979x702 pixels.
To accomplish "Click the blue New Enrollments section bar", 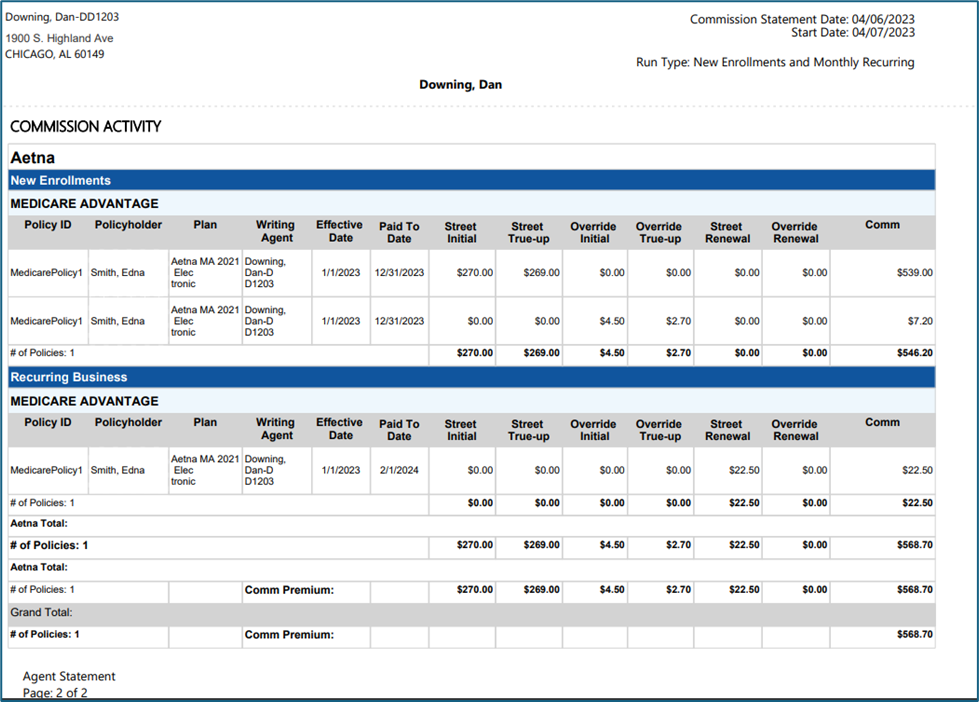I will pyautogui.click(x=470, y=180).
